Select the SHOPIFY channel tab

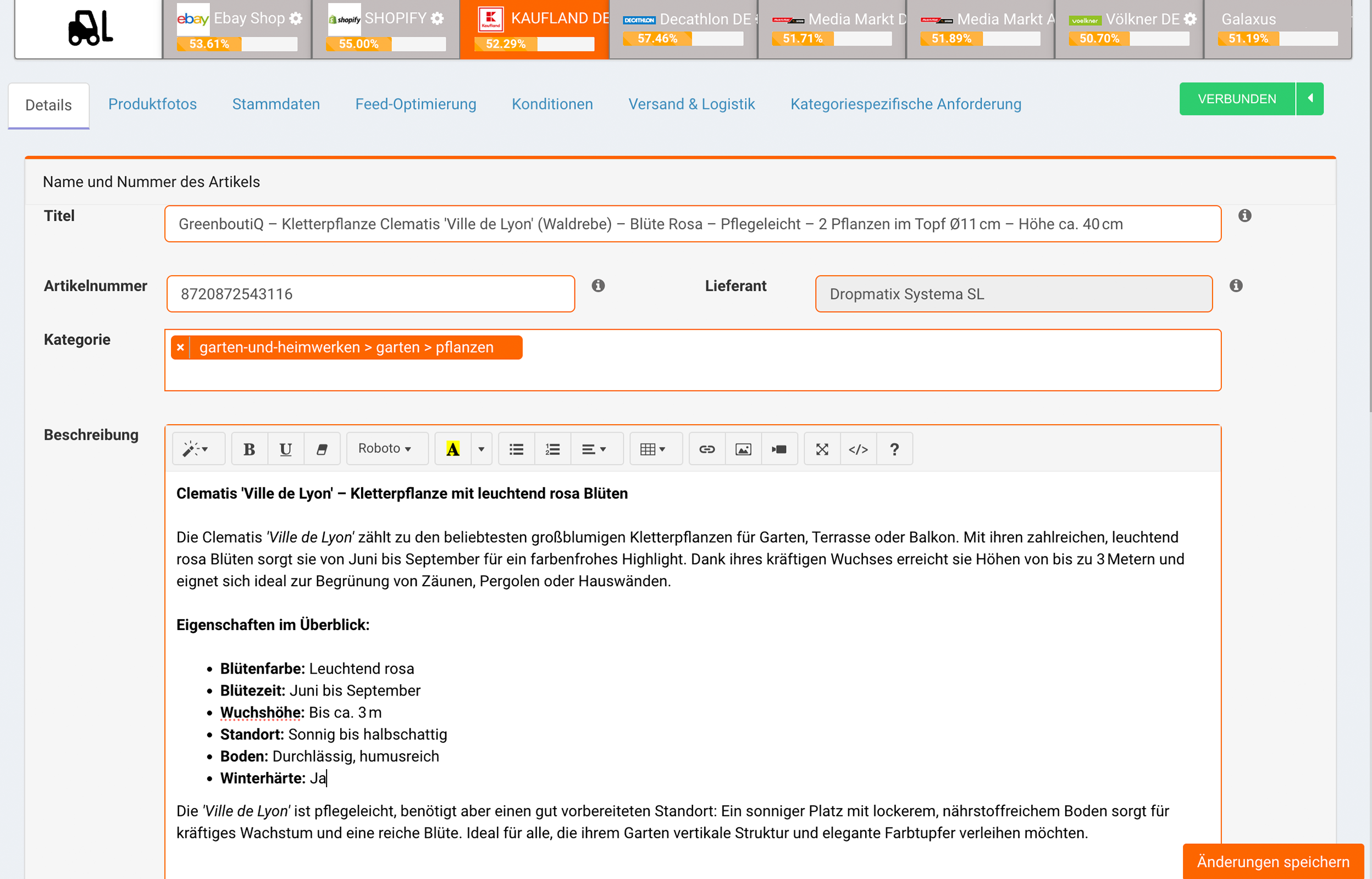pos(386,29)
